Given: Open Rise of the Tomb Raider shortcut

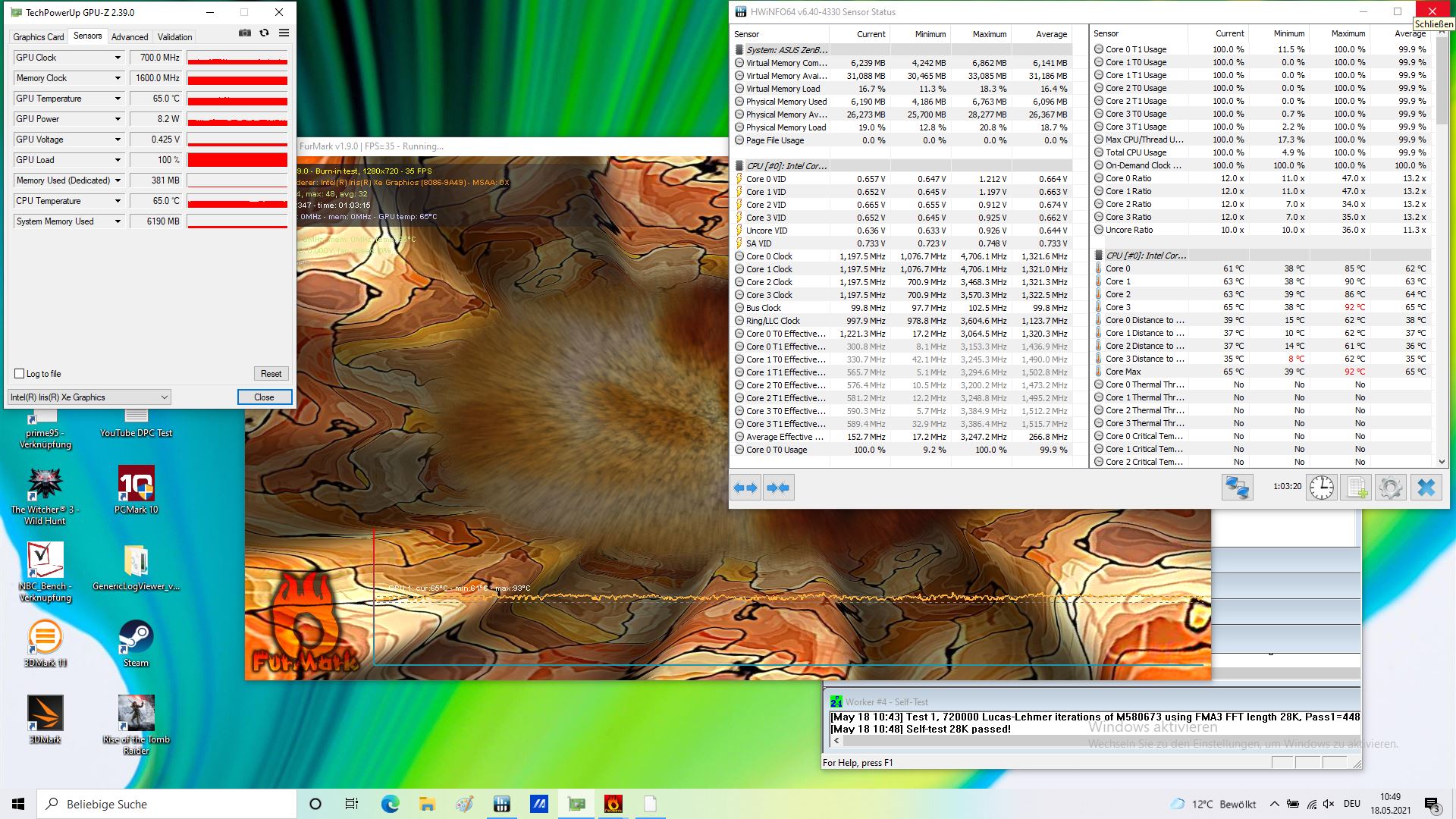Looking at the screenshot, I should (x=136, y=725).
